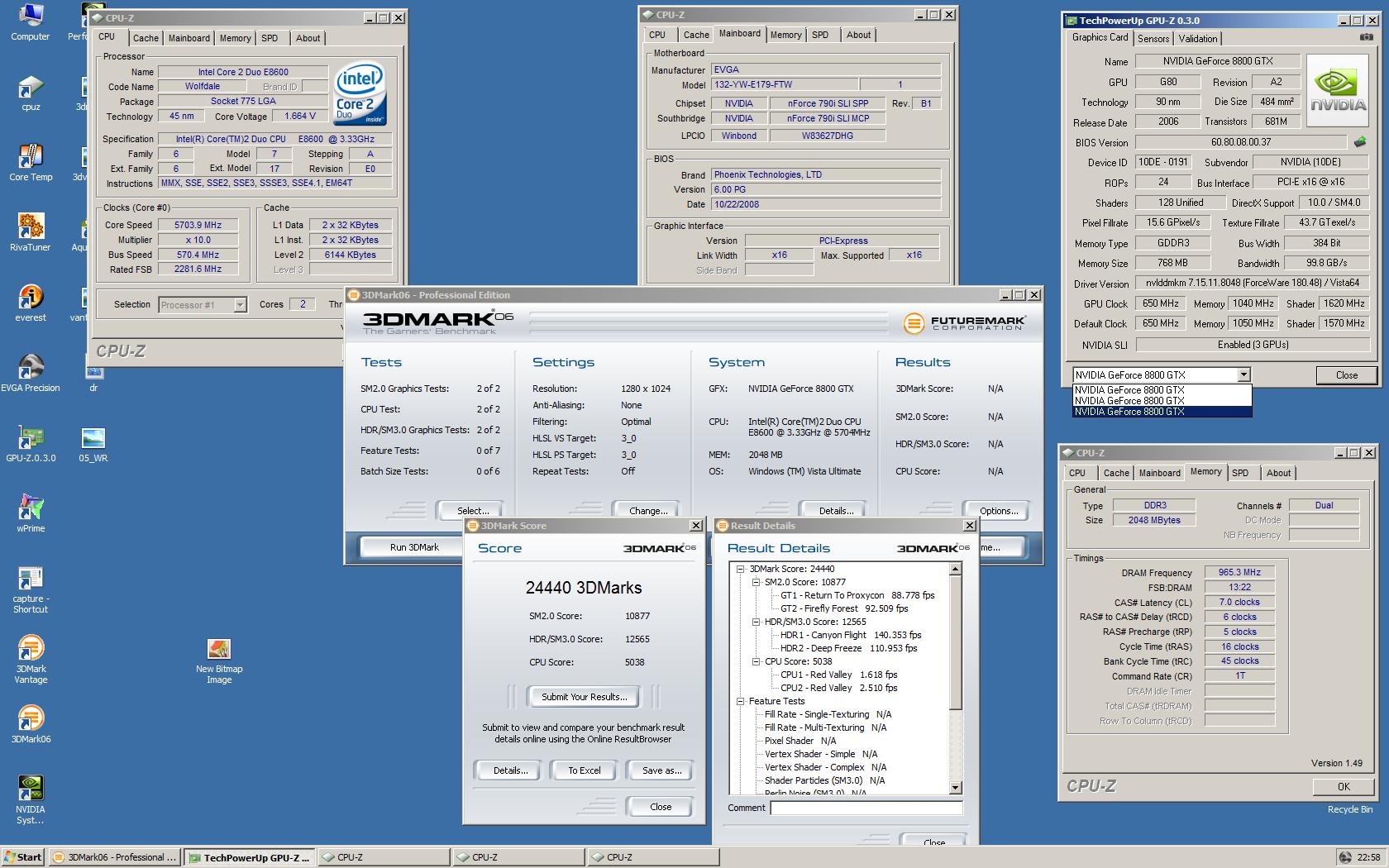The image size is (1389, 868).
Task: Click Submit Your Results button
Action: (x=585, y=697)
